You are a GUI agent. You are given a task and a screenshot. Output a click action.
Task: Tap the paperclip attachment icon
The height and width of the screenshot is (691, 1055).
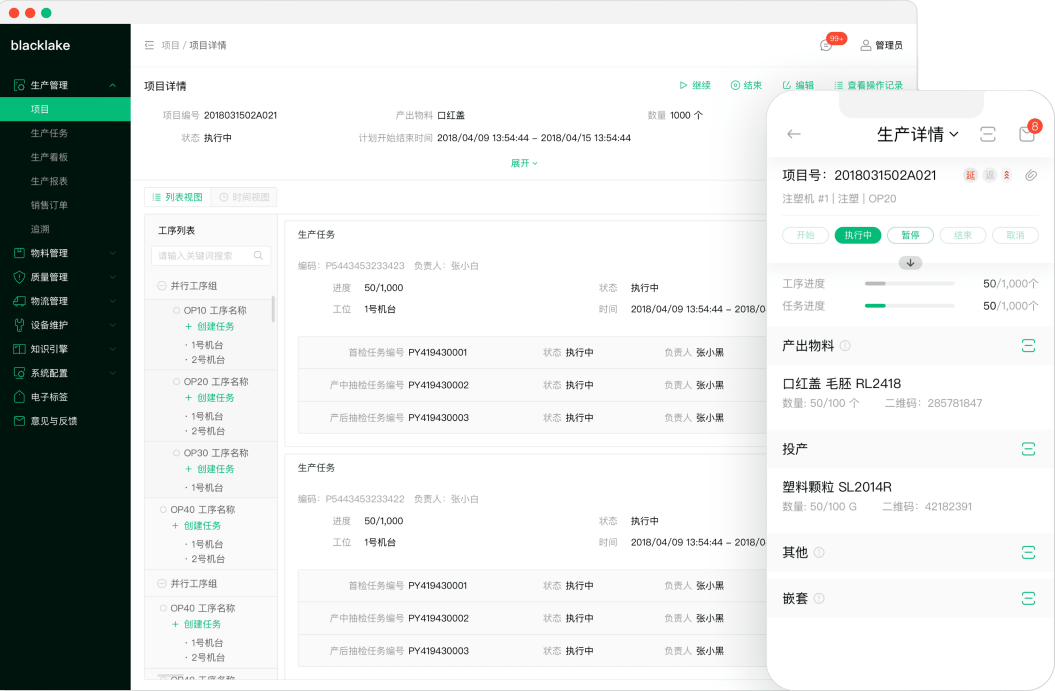click(x=1031, y=176)
